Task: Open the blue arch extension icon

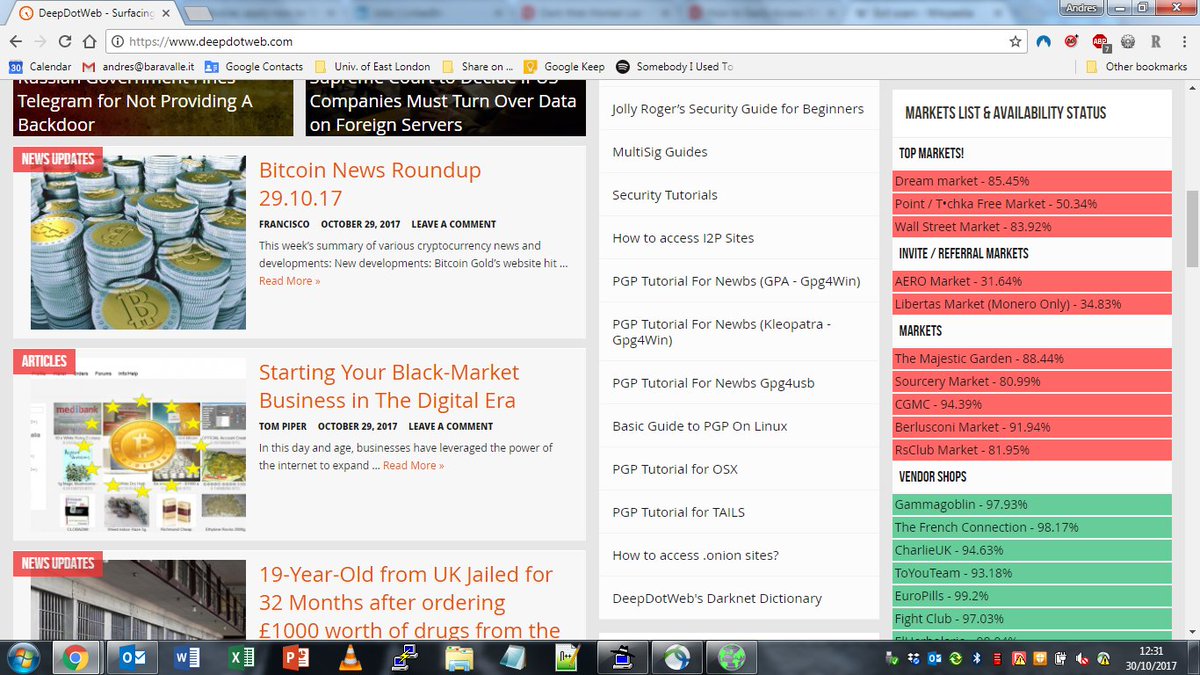Action: pos(1044,42)
